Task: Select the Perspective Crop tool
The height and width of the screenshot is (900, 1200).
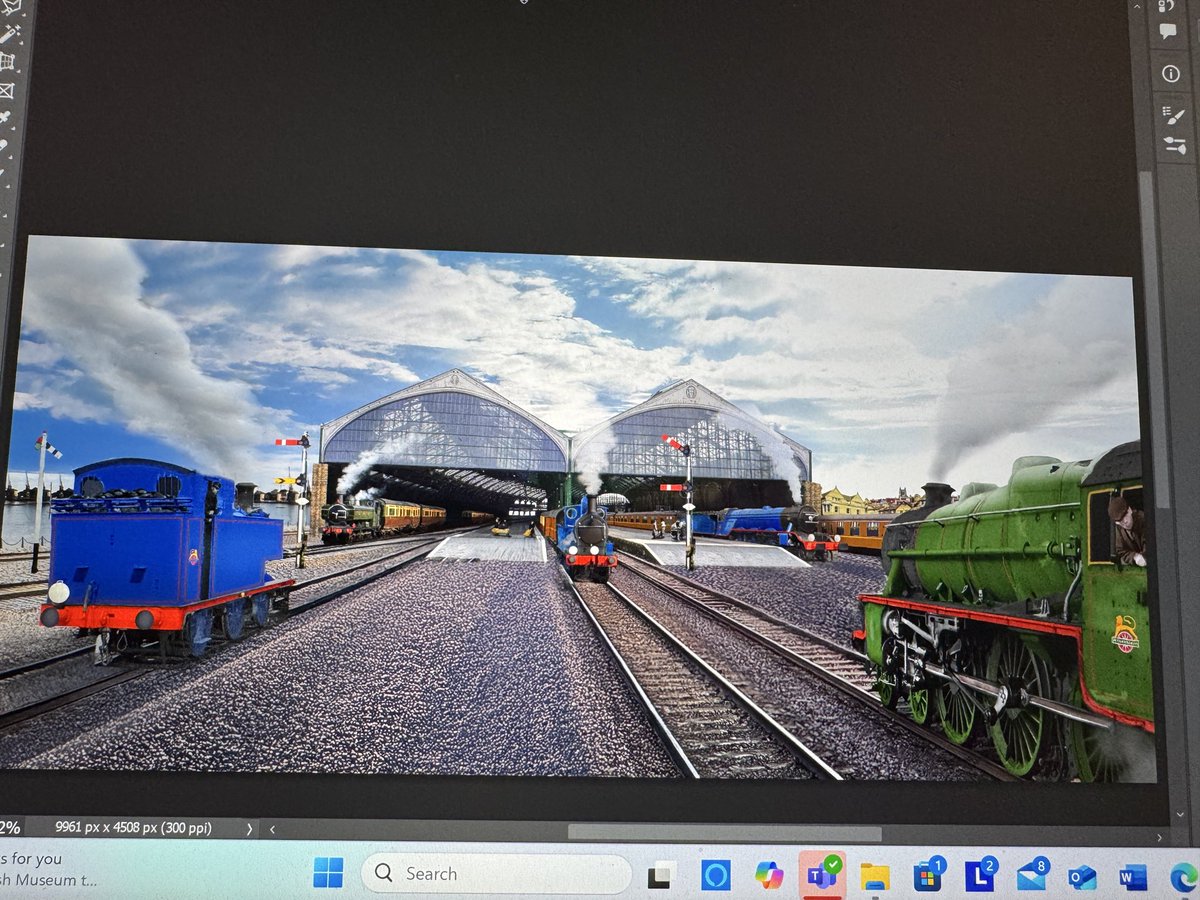Action: [x=7, y=62]
